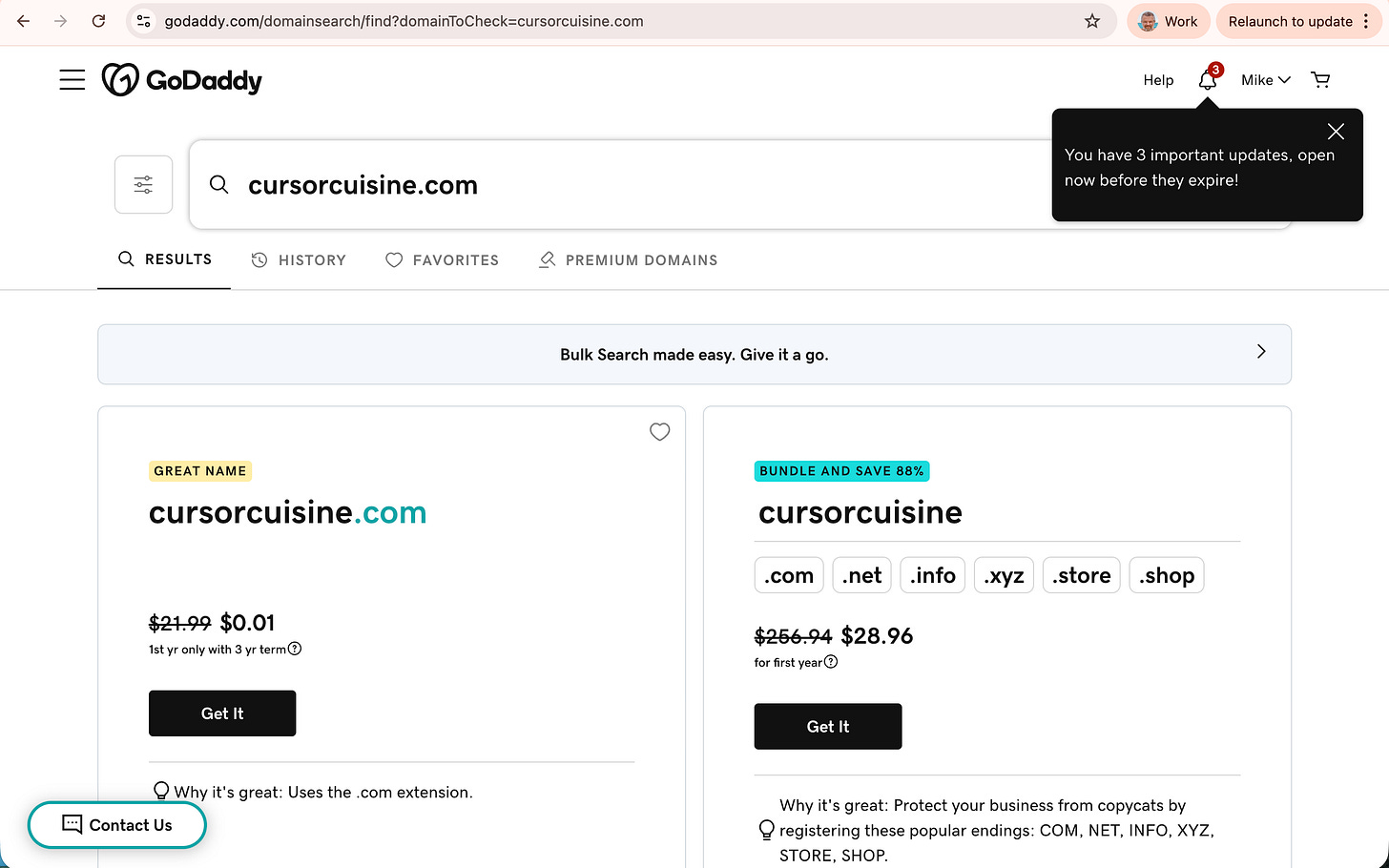The image size is (1389, 868).
Task: Click the magnifier icon in domain search
Action: (218, 184)
